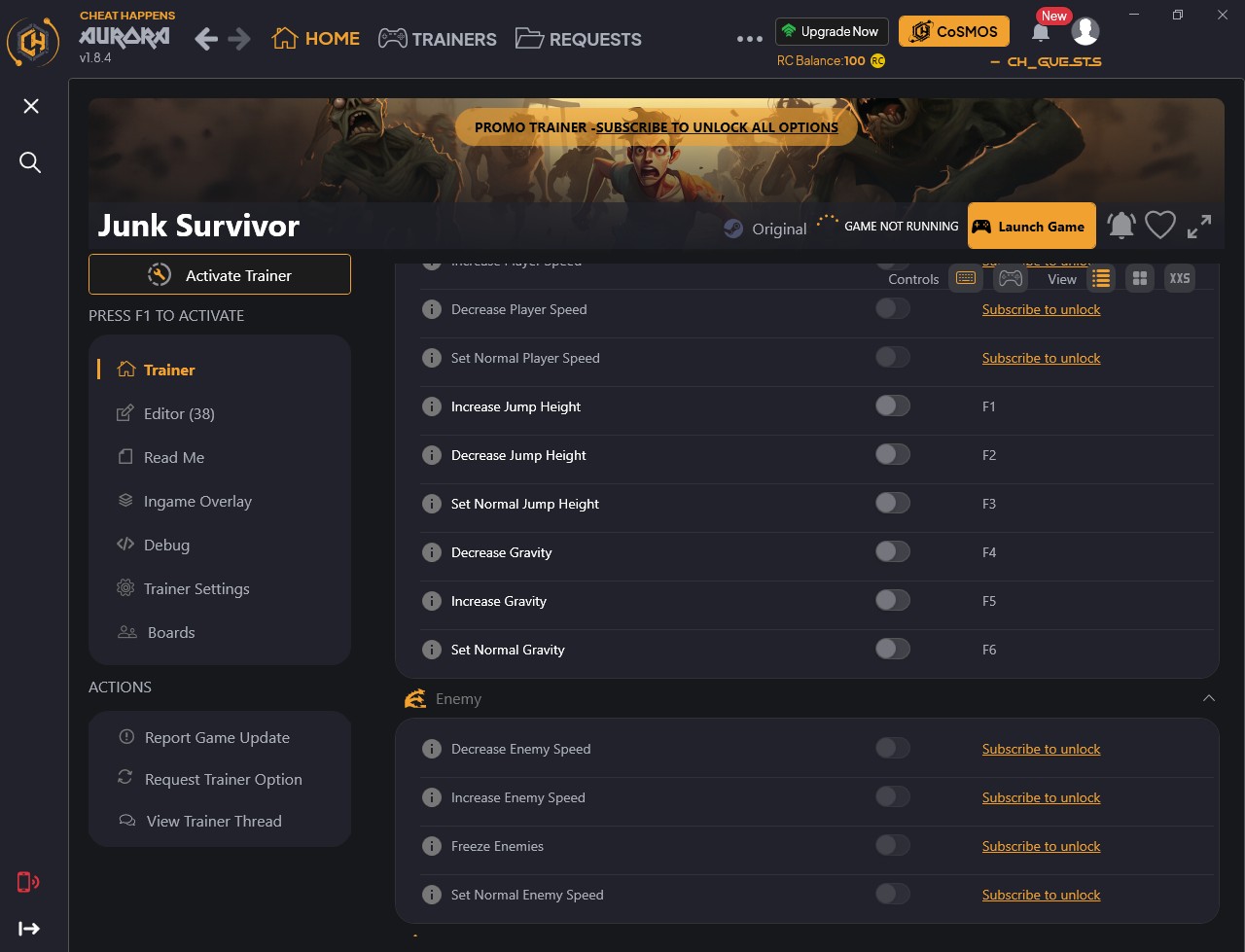1245x952 pixels.
Task: Open the notifications bell in header
Action: pos(1041,32)
